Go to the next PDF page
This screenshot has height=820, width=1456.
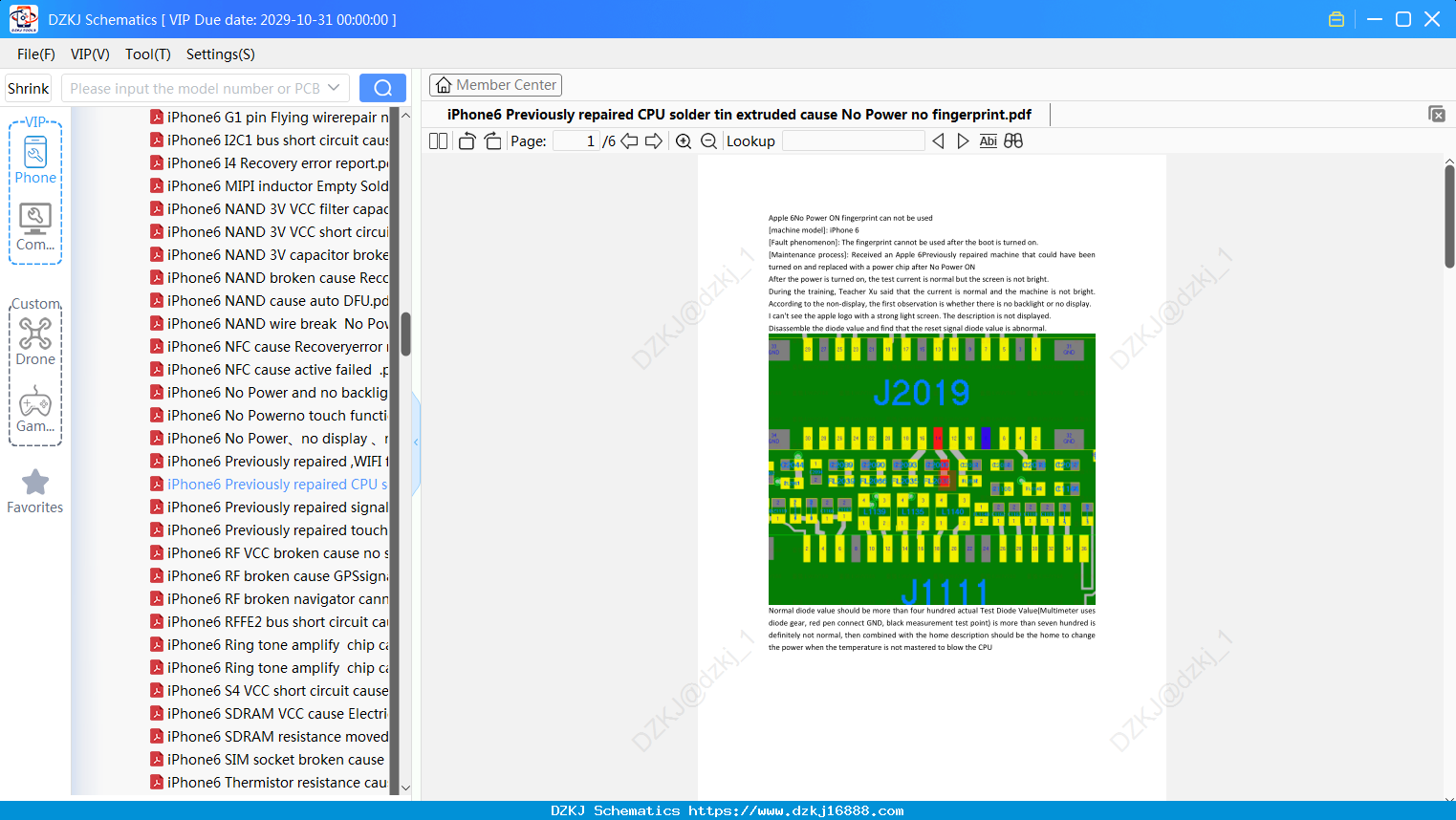pos(654,141)
